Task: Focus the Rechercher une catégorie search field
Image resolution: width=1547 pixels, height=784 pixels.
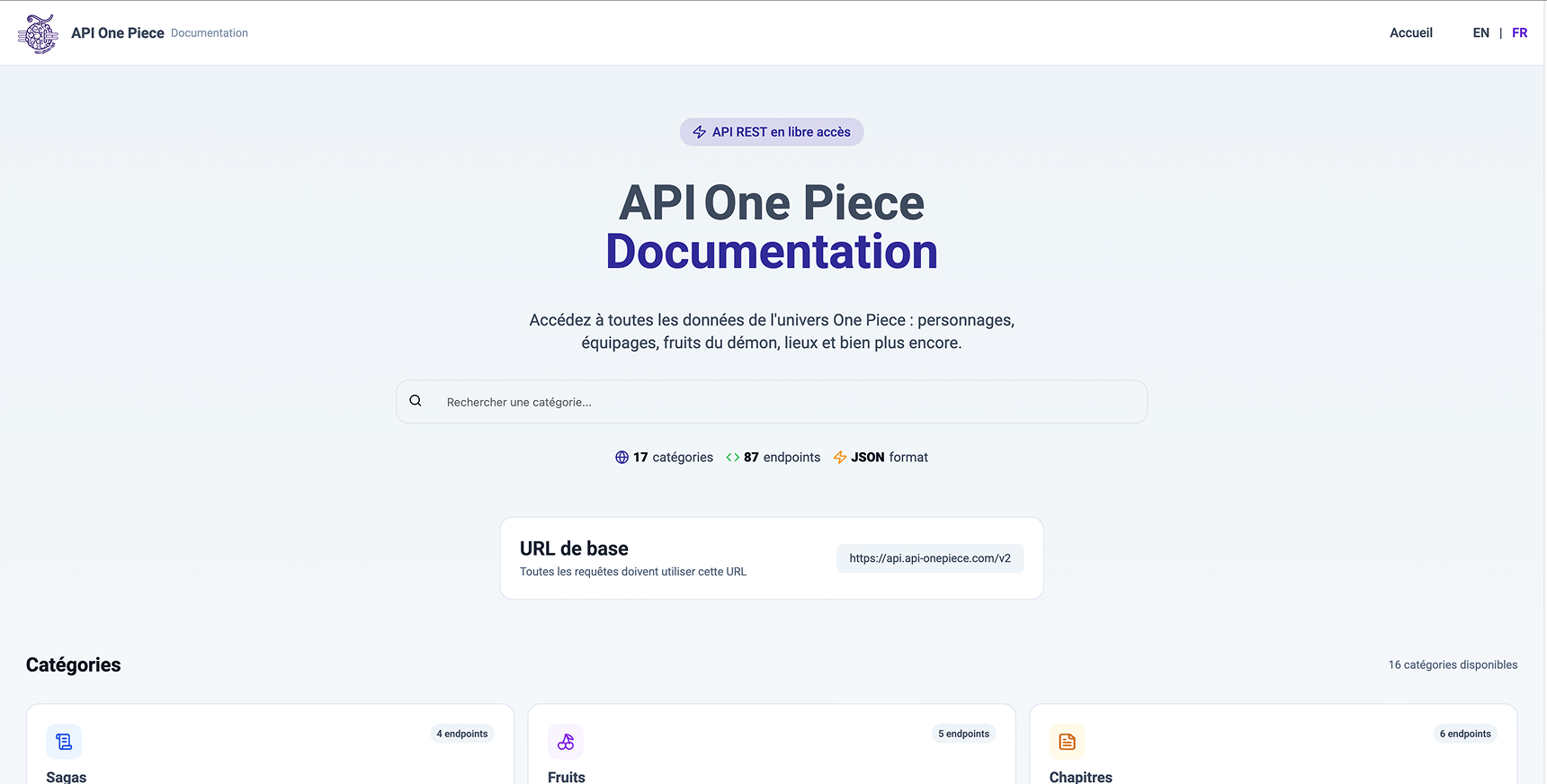Action: (x=772, y=402)
